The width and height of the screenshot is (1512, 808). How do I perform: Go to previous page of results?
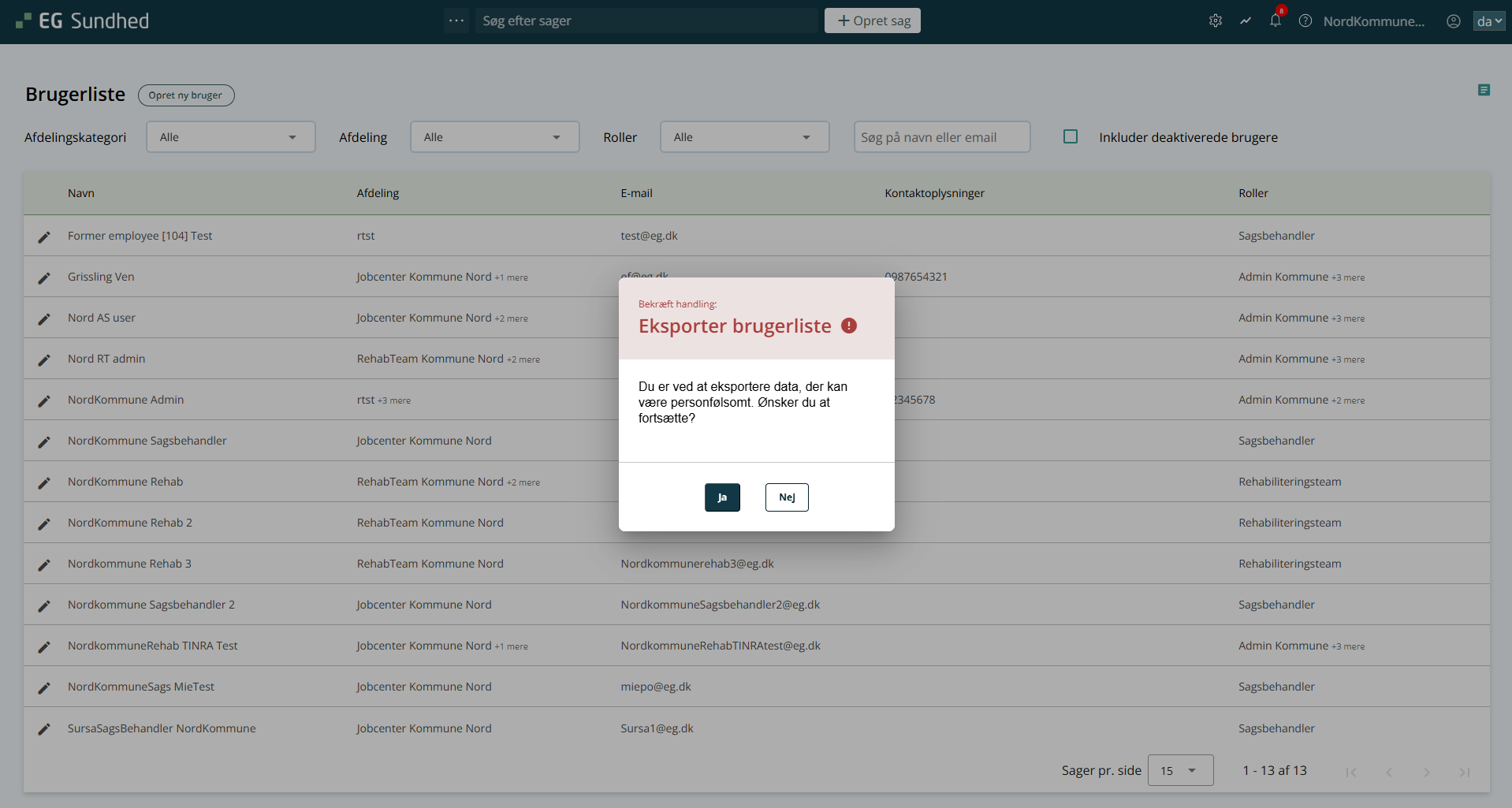[x=1389, y=772]
